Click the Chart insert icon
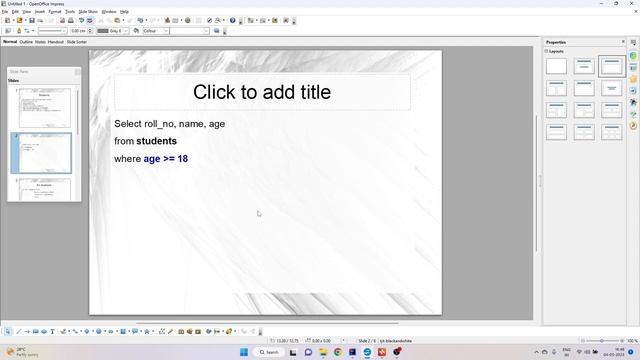 [x=167, y=20]
